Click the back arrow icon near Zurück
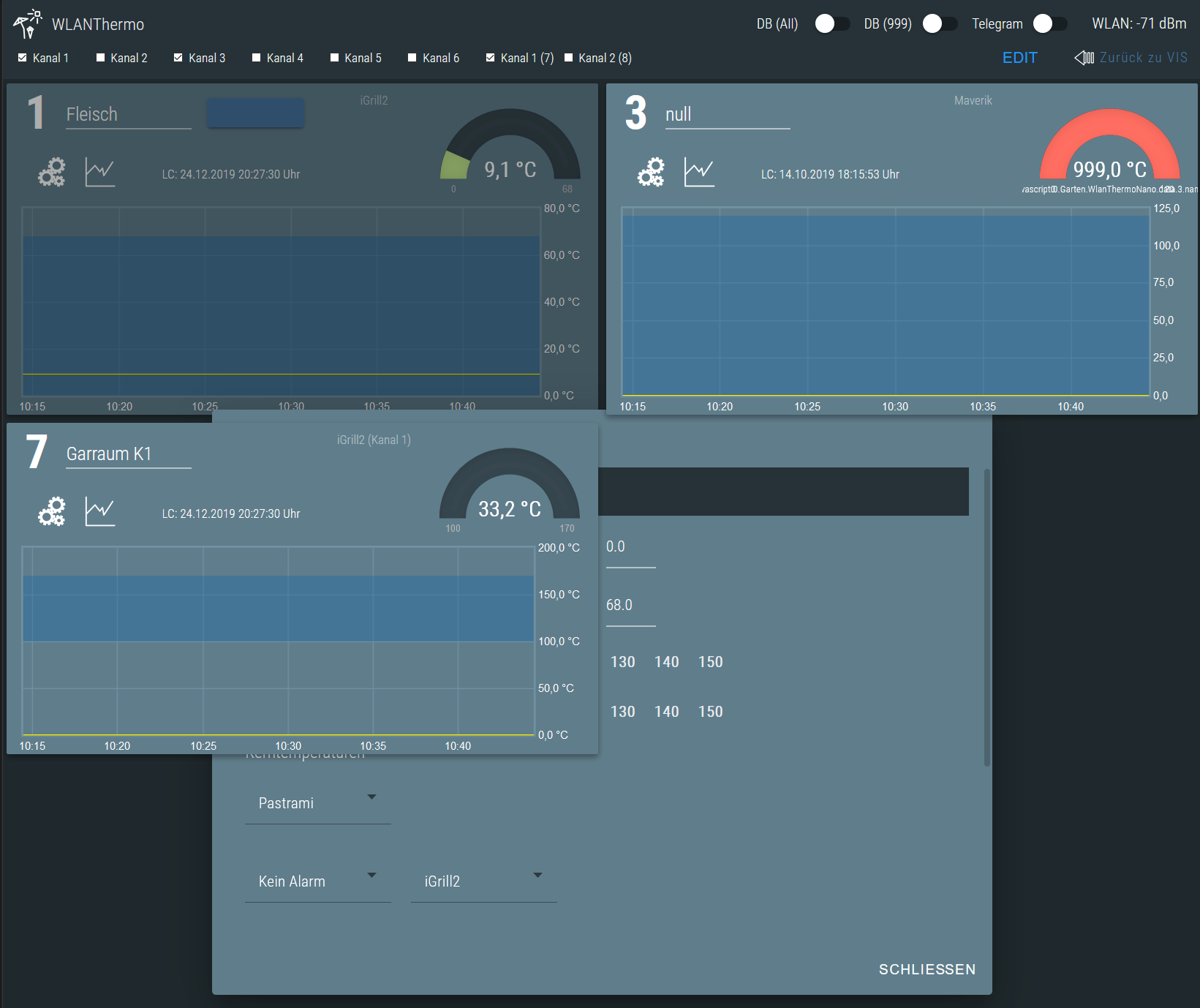Viewport: 1200px width, 1008px height. (1084, 58)
